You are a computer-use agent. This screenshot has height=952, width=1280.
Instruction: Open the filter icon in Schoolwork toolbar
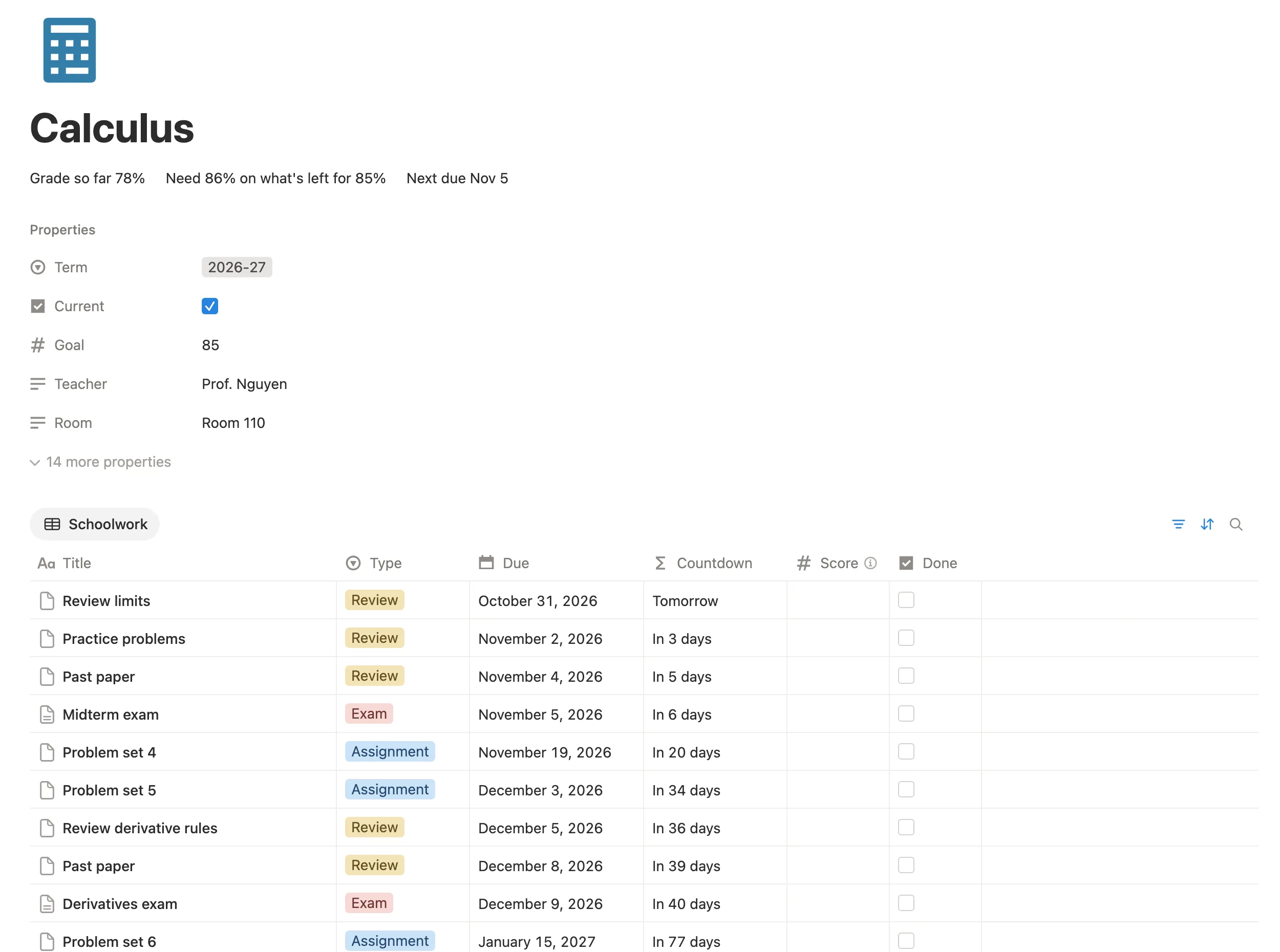(1178, 525)
